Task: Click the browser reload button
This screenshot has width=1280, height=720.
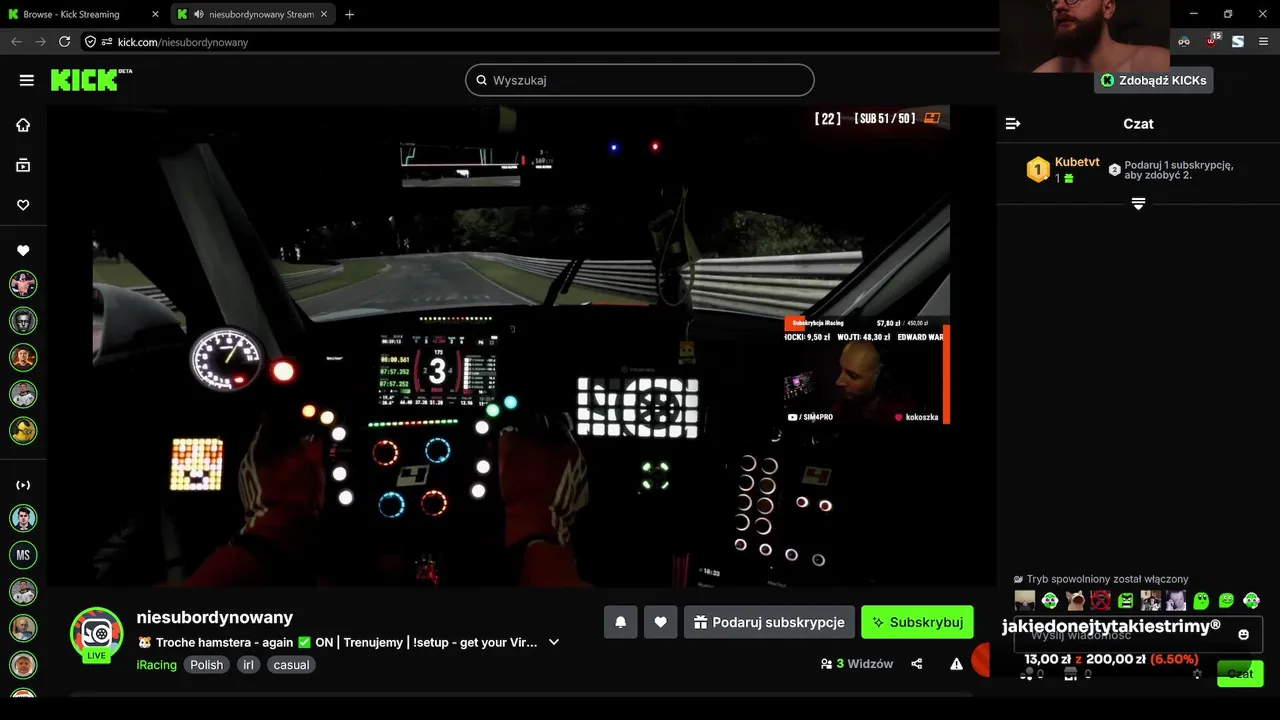Action: 65,42
